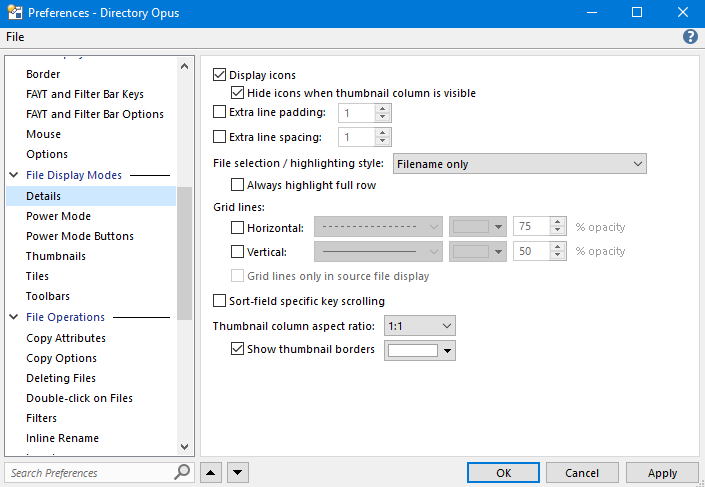Open Double-click on Files page
Viewport: 705px width, 487px height.
pos(79,398)
